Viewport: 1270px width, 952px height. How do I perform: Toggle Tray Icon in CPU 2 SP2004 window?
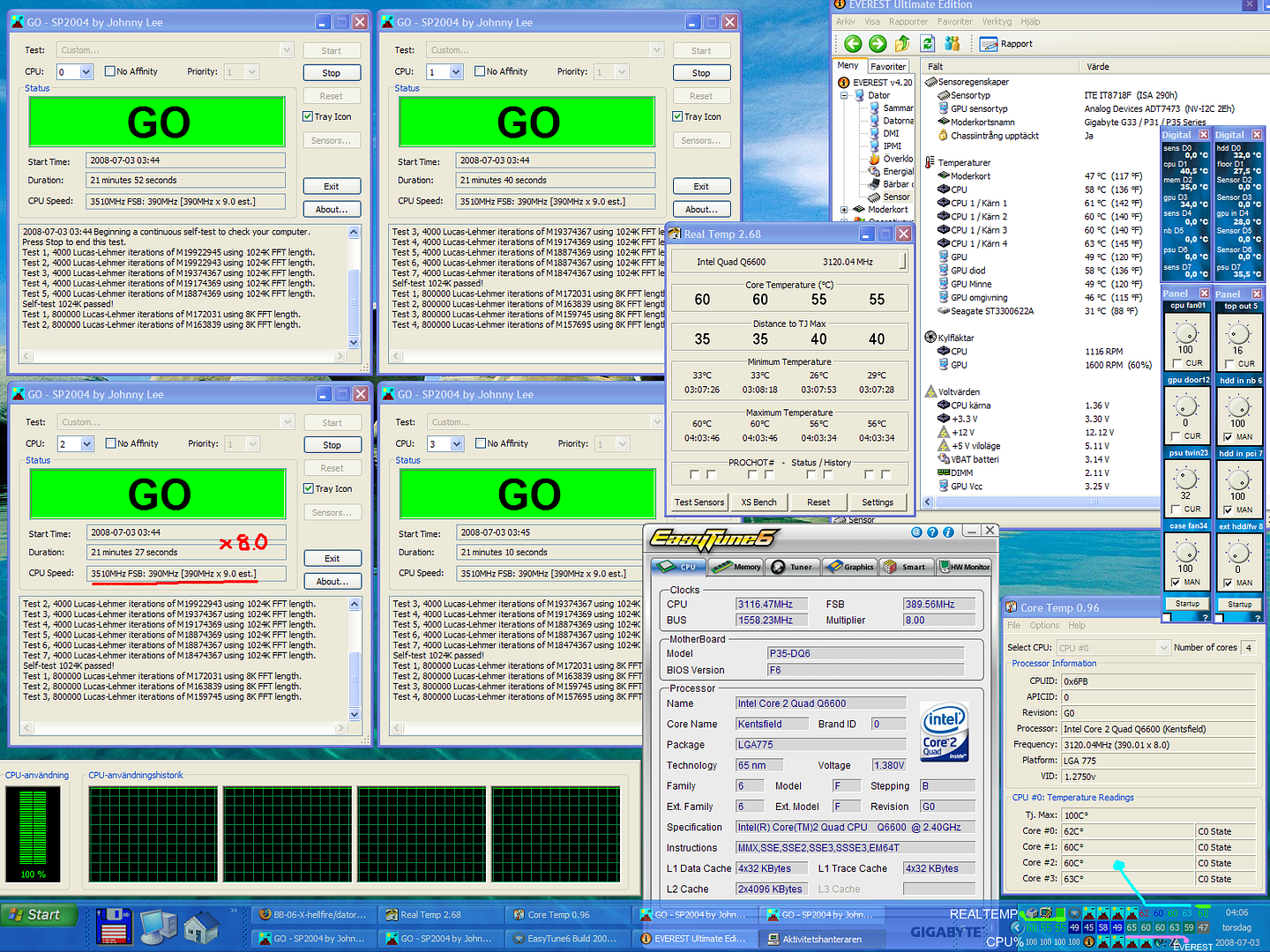309,488
